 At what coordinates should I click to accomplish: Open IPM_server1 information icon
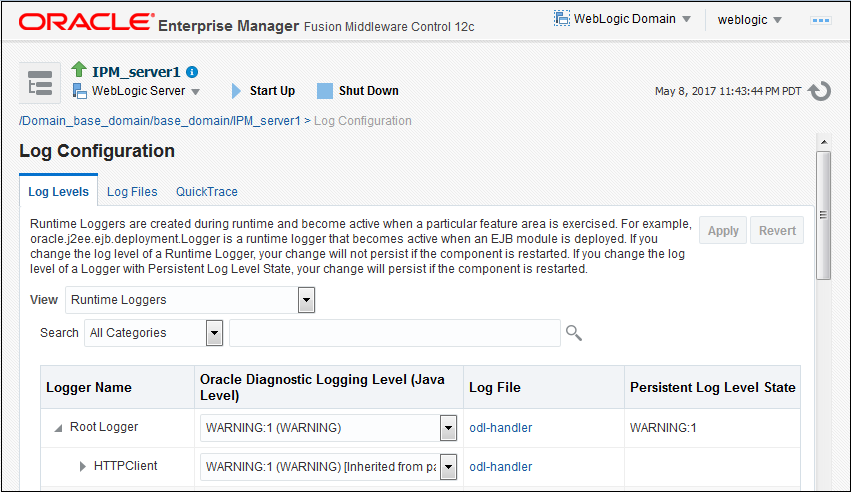click(192, 72)
